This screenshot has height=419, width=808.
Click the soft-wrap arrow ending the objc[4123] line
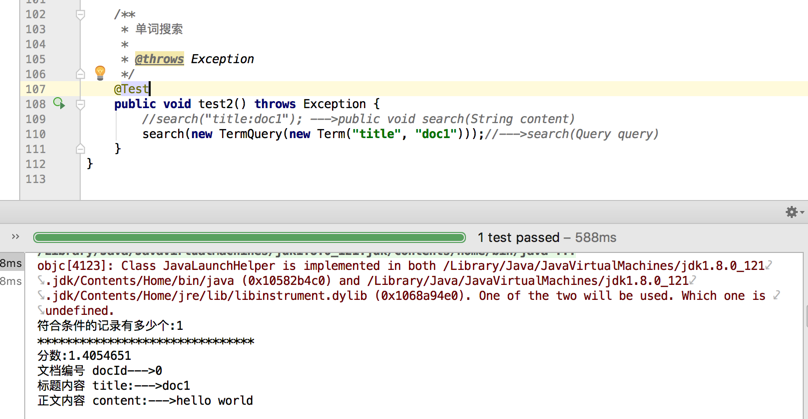[769, 266]
